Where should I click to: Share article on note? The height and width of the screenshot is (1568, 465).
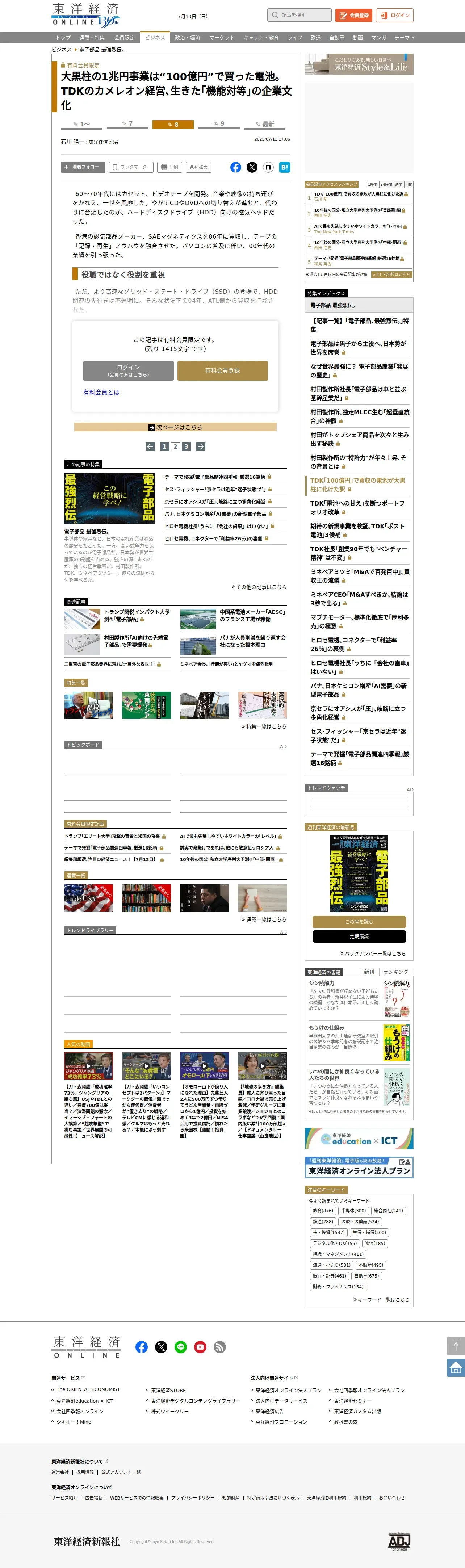(268, 167)
